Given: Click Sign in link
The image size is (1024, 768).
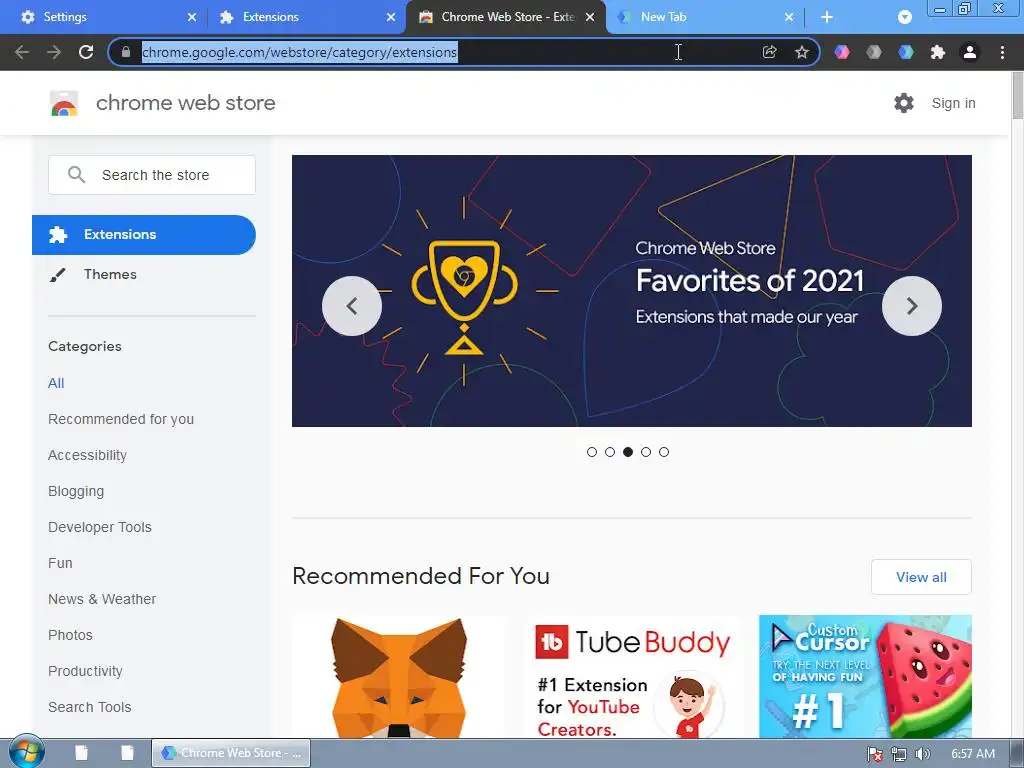Looking at the screenshot, I should [953, 103].
